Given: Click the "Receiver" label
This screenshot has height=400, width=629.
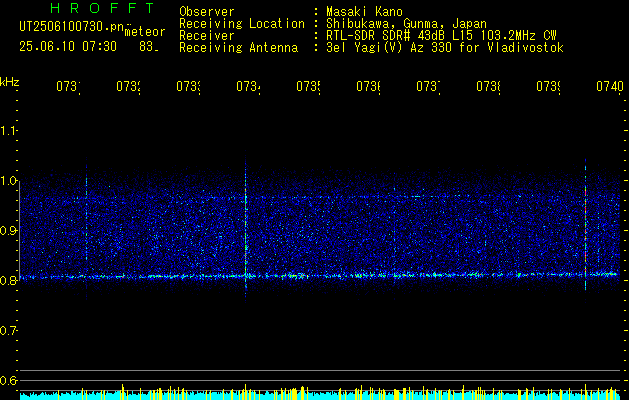Looking at the screenshot, I should point(207,36).
